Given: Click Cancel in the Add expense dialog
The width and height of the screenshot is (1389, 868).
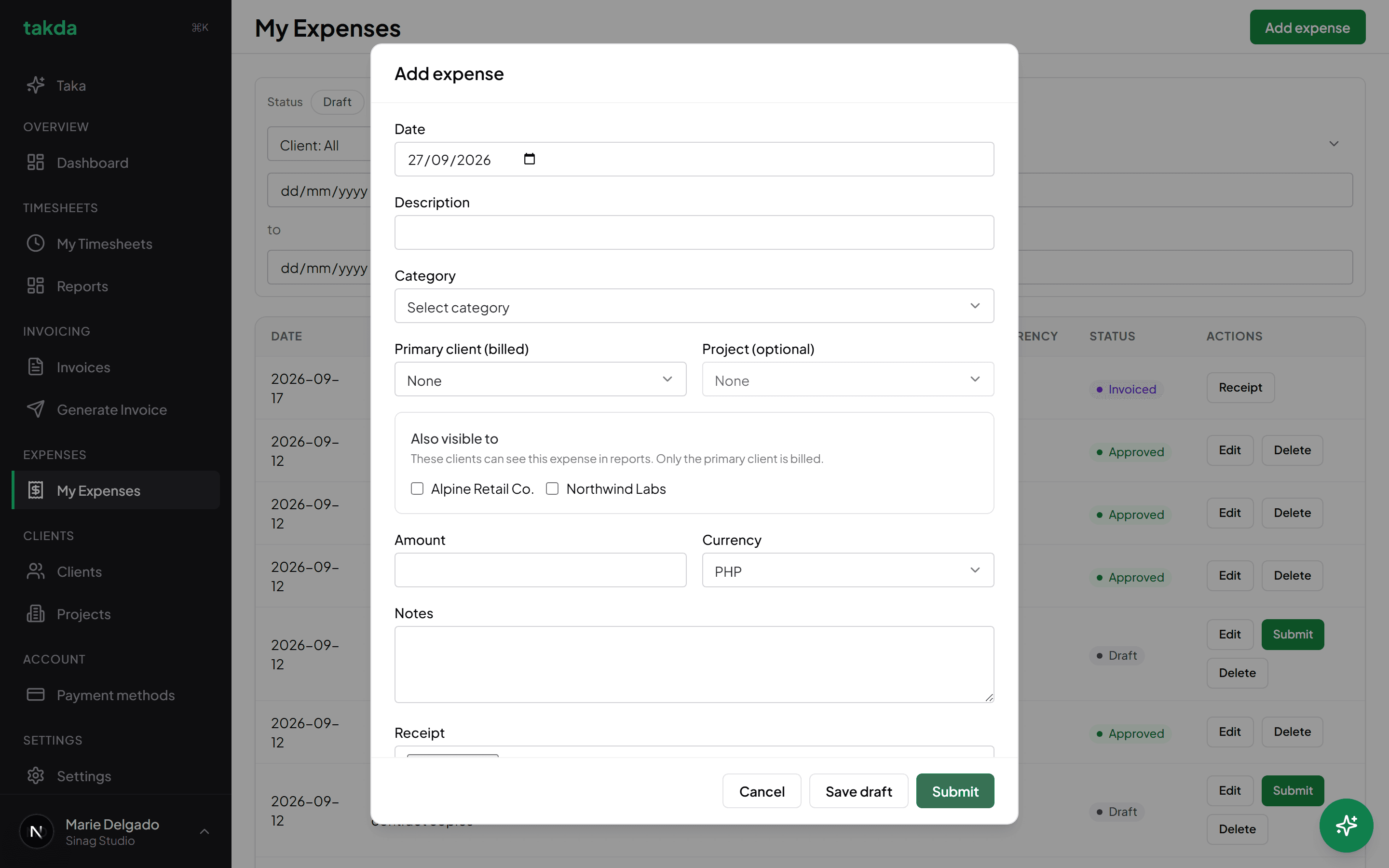Looking at the screenshot, I should (762, 791).
